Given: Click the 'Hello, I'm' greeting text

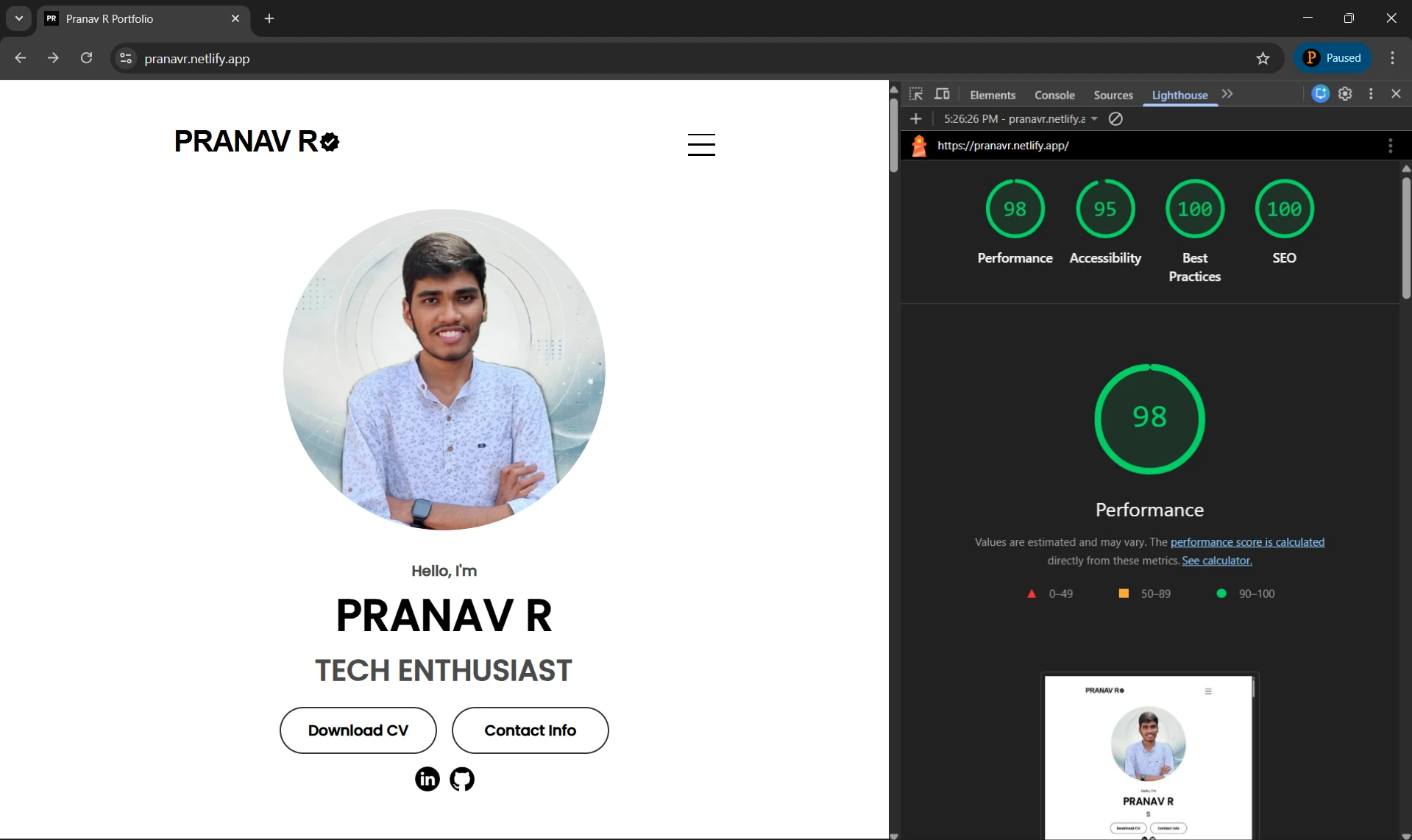Looking at the screenshot, I should tap(444, 571).
